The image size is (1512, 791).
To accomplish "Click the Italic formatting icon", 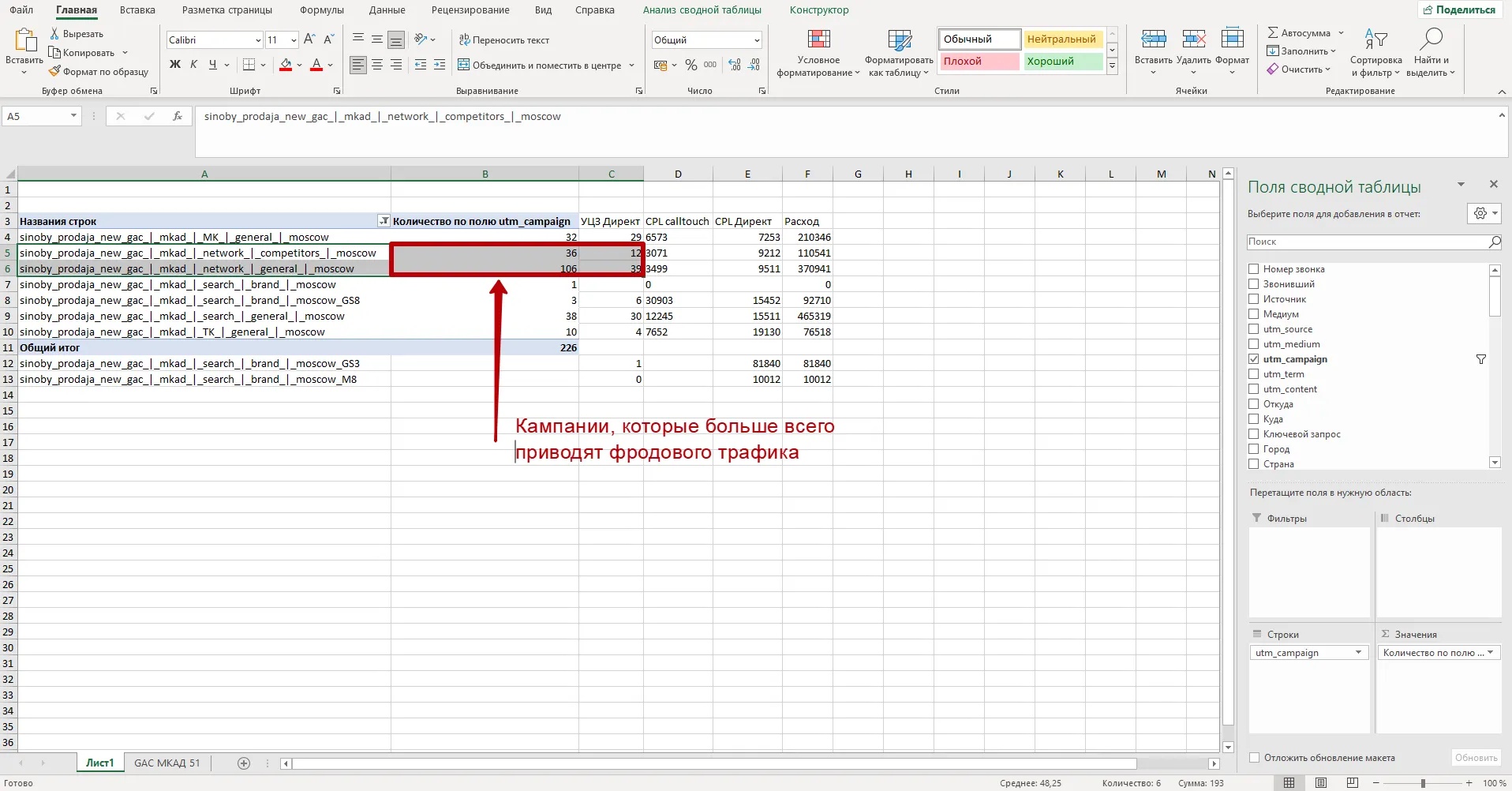I will click(x=194, y=65).
